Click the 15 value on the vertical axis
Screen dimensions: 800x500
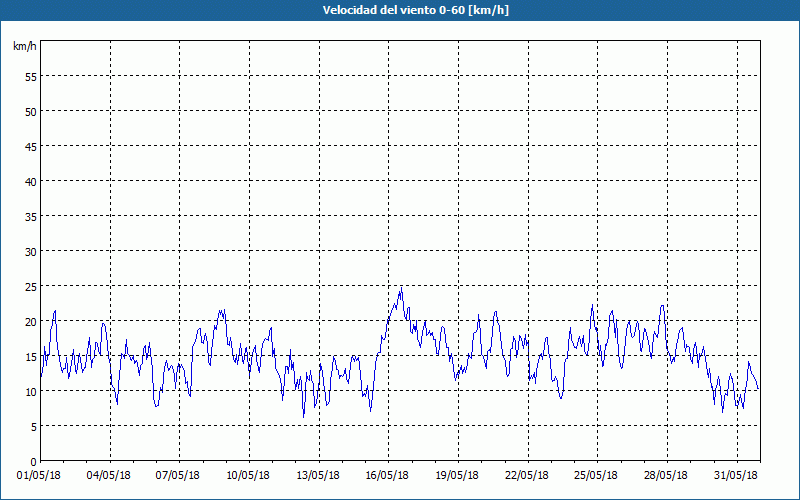[31, 357]
